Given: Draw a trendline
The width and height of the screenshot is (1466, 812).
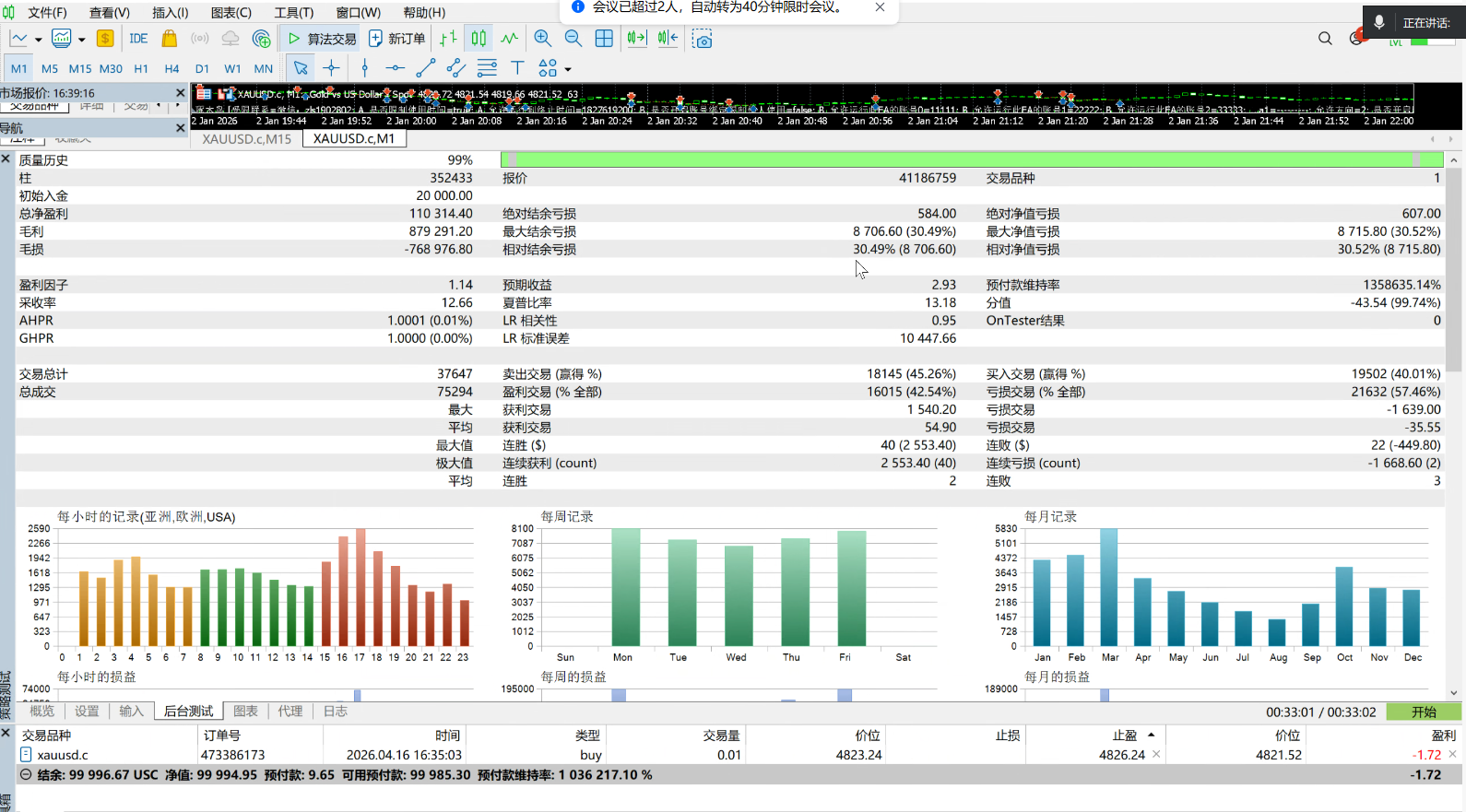Looking at the screenshot, I should click(x=425, y=68).
